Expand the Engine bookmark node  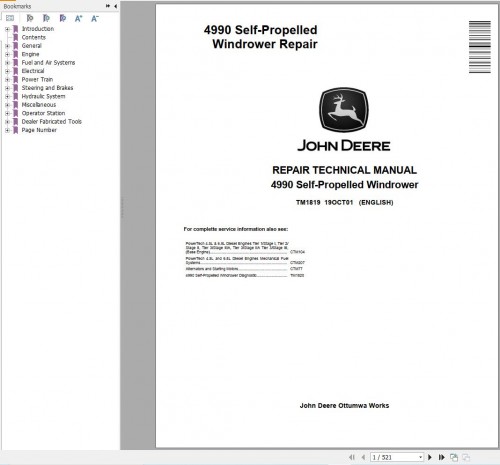[7, 54]
